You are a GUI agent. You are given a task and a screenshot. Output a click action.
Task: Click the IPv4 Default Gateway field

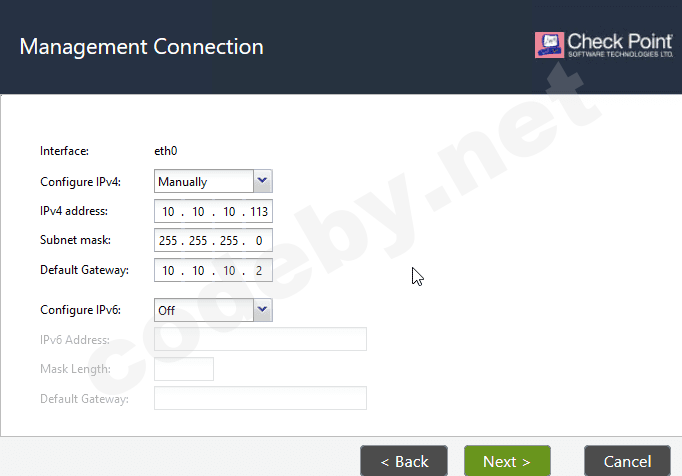[x=213, y=270]
